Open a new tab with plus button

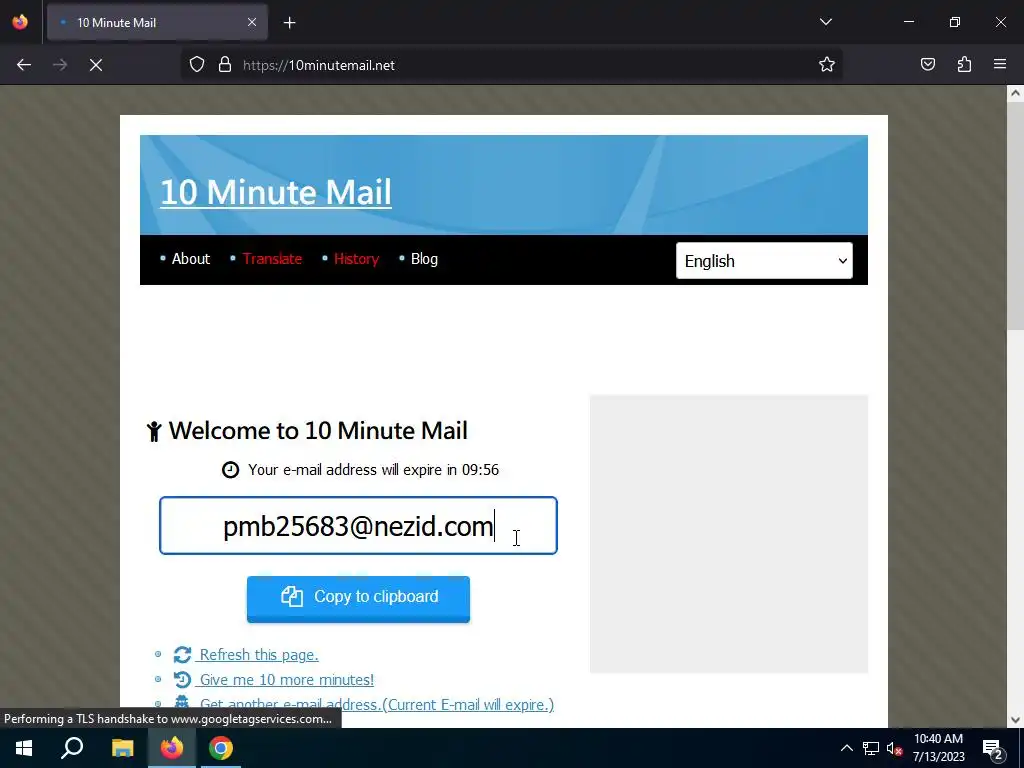pyautogui.click(x=289, y=23)
